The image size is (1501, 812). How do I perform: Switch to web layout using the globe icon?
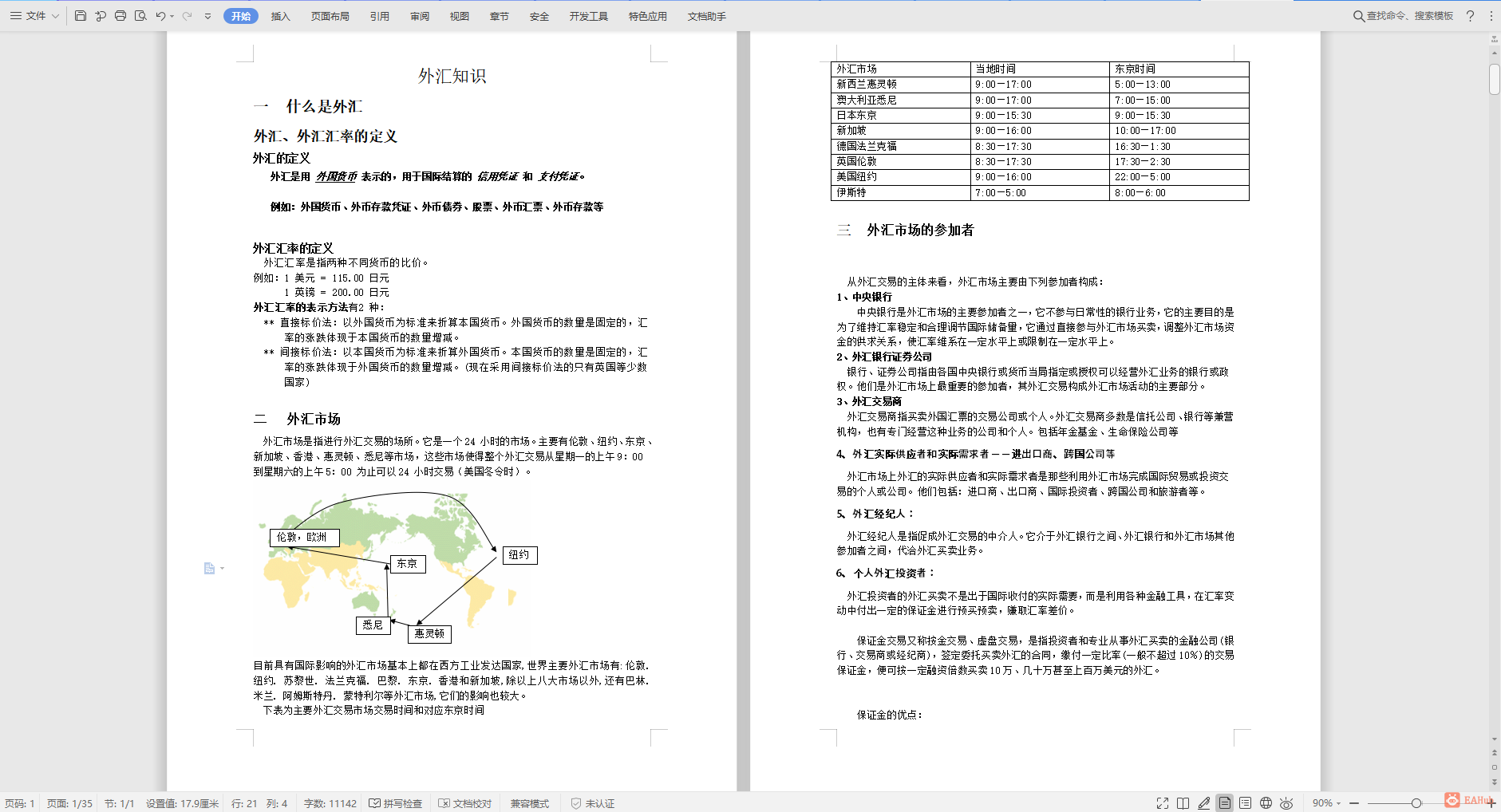tap(1266, 803)
